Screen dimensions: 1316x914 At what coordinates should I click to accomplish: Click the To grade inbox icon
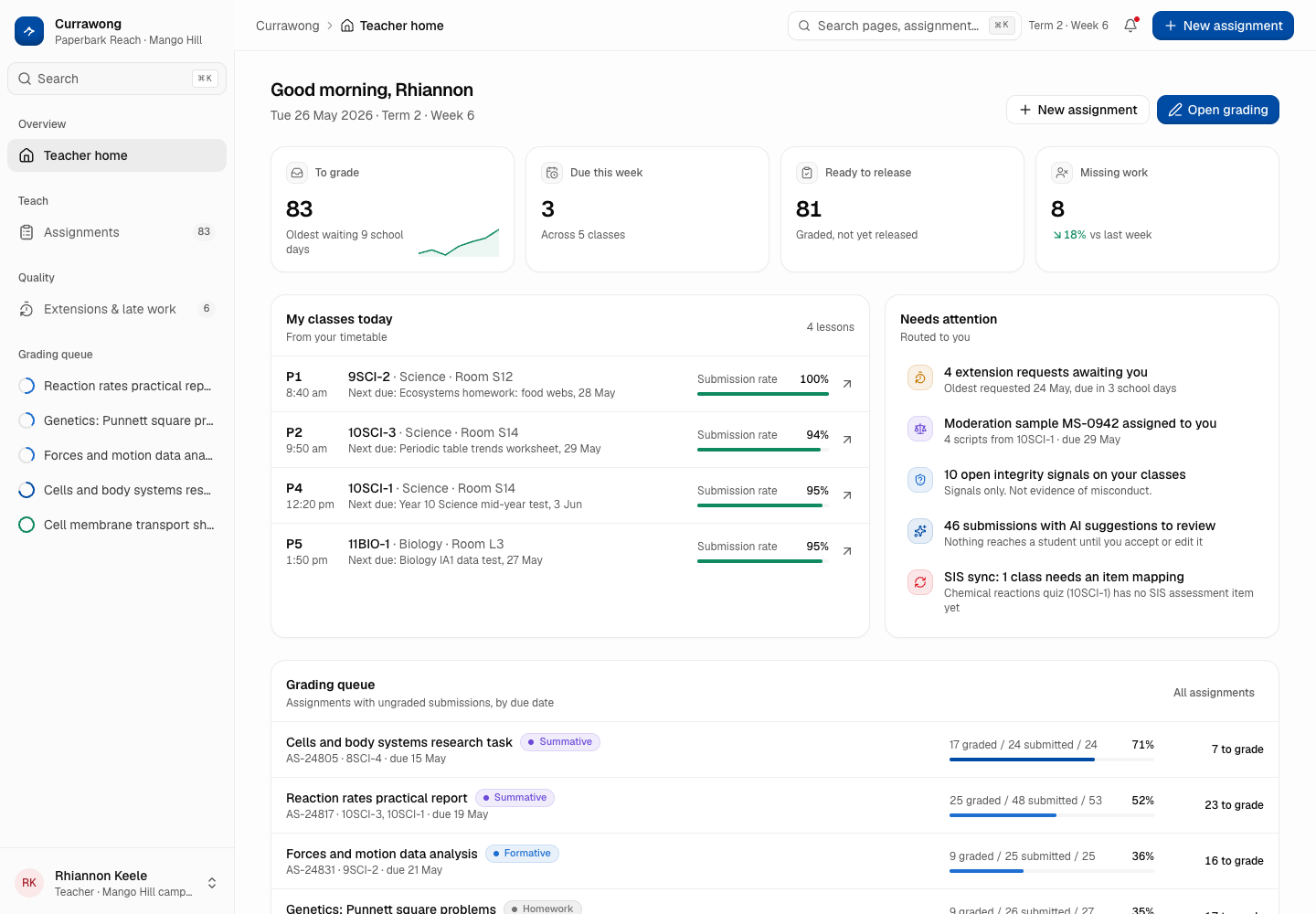pyautogui.click(x=297, y=173)
